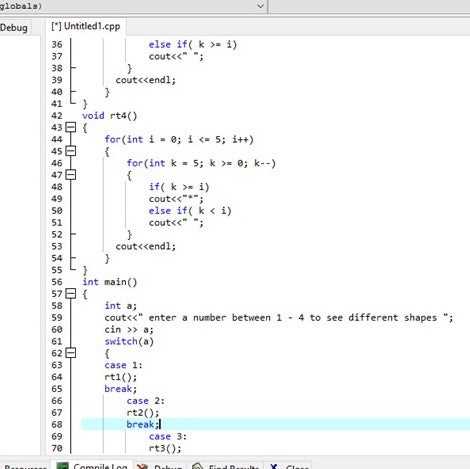Open the globals scope dropdown arrow
The image size is (470, 469).
coord(261,6)
